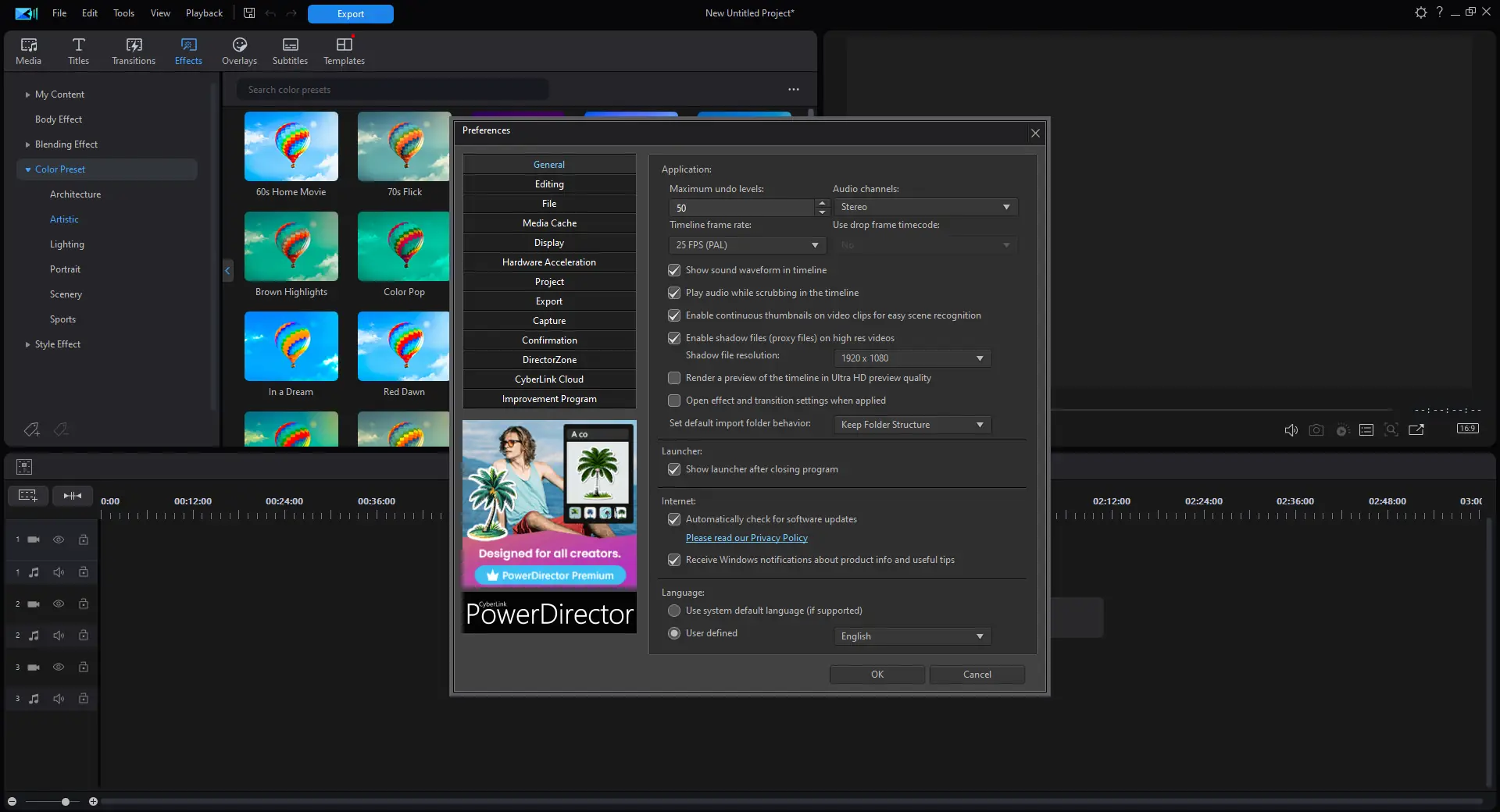This screenshot has height=812, width=1500.
Task: Select Use system default language option
Action: pos(674,611)
